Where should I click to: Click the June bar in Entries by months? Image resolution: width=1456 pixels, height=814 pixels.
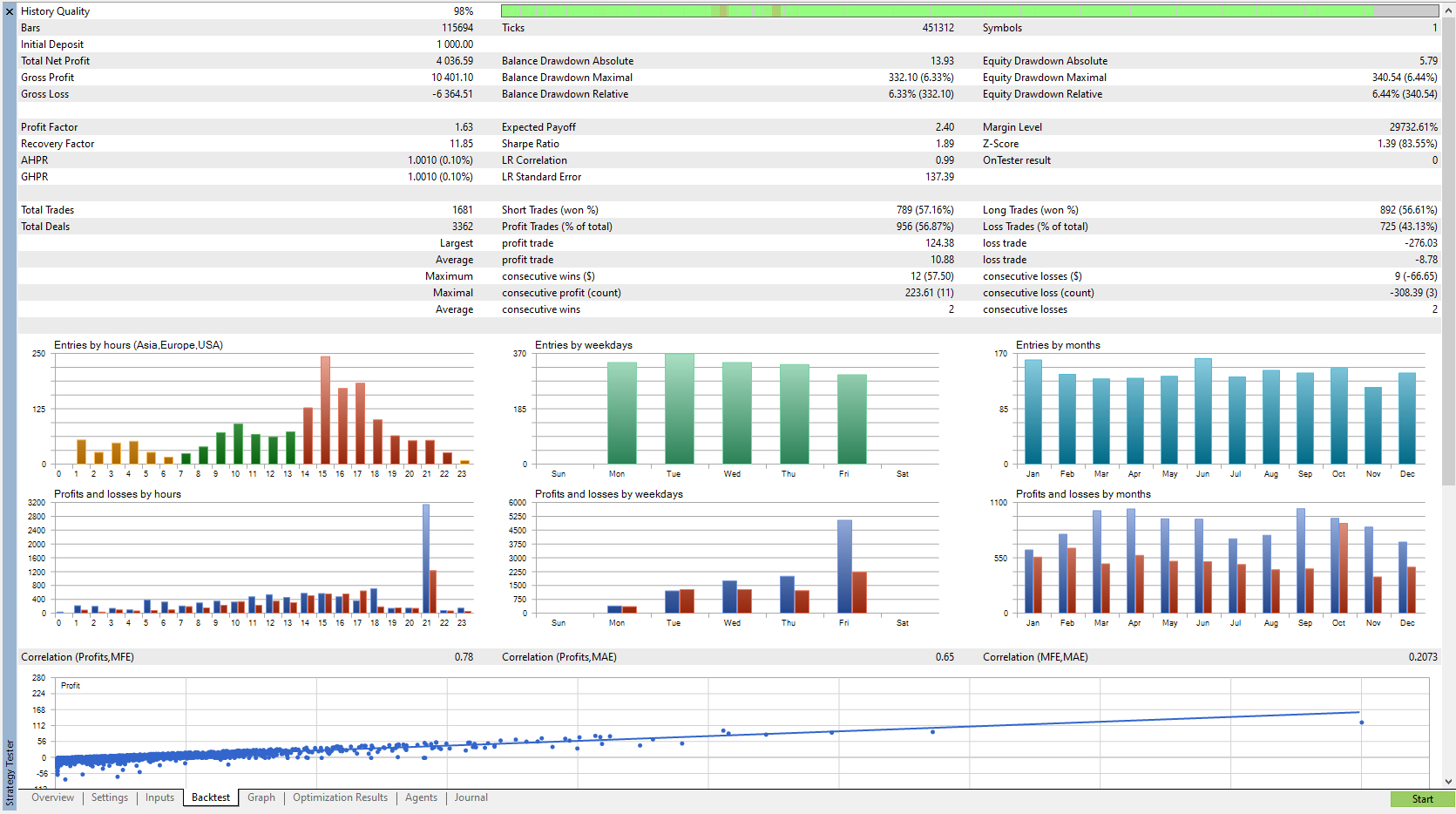point(1202,411)
